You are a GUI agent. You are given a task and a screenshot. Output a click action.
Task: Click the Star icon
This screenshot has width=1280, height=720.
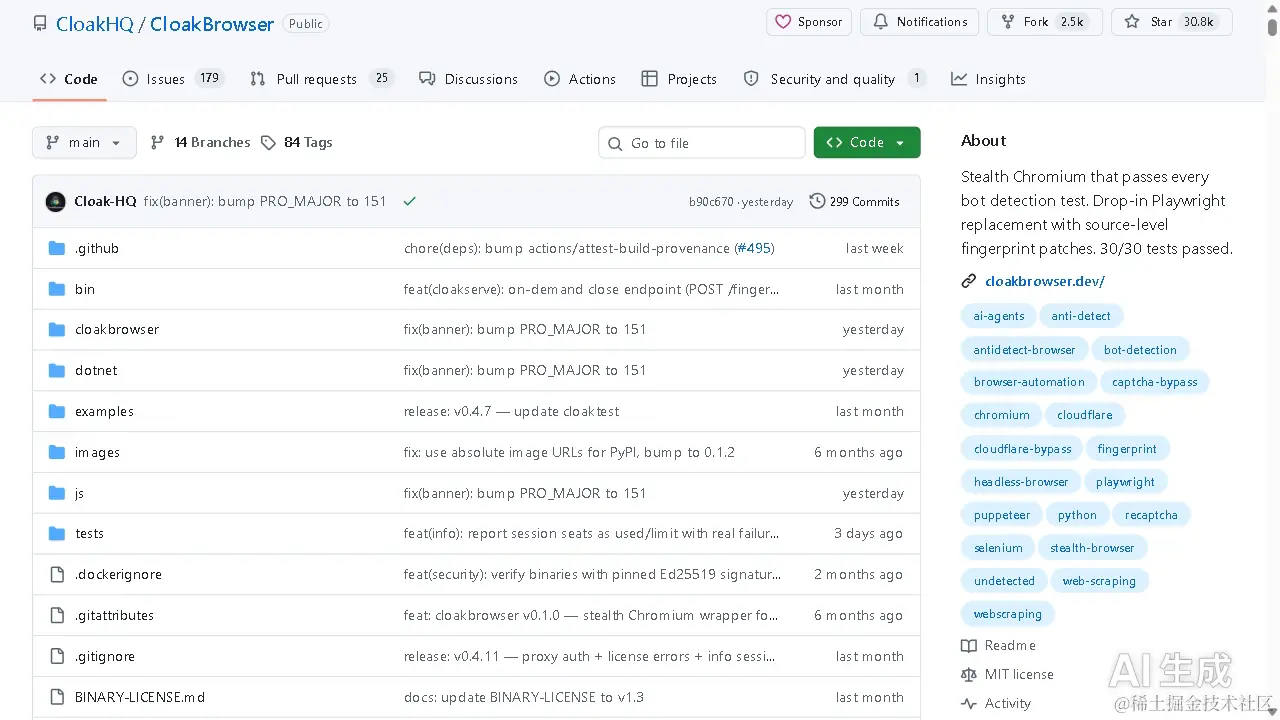(1132, 22)
